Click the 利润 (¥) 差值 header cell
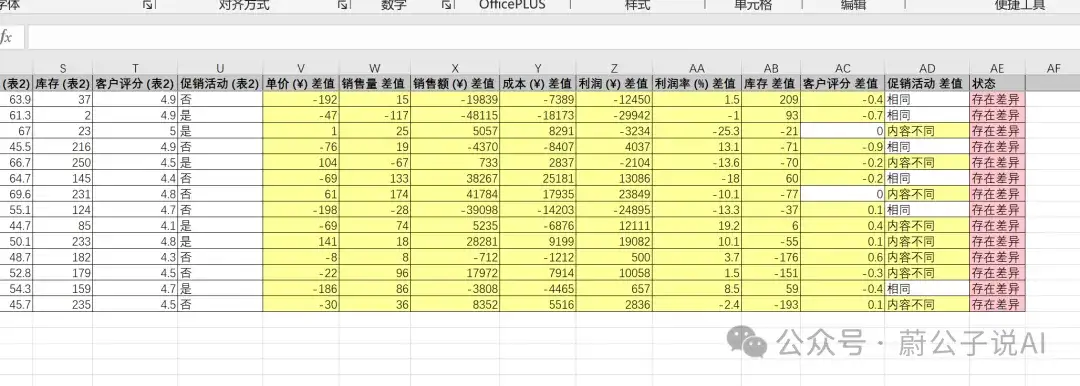The height and width of the screenshot is (386, 1080). click(x=614, y=83)
